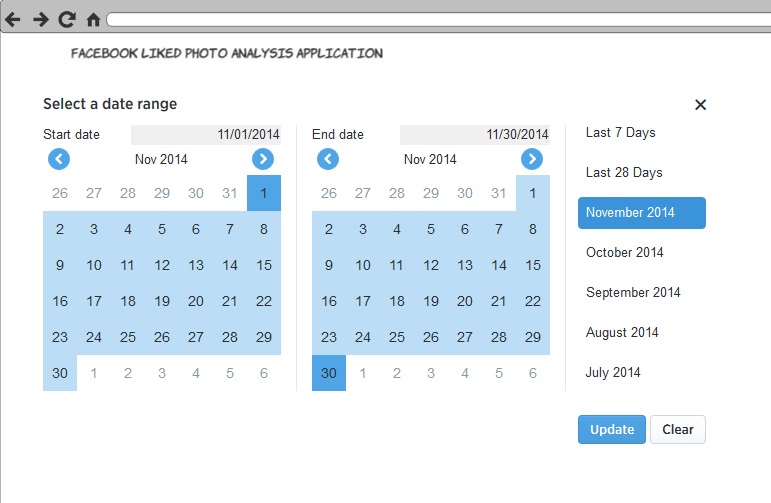Screen dimensions: 771x503
Task: Pick day 9 in Start date calendar
Action: coord(60,265)
